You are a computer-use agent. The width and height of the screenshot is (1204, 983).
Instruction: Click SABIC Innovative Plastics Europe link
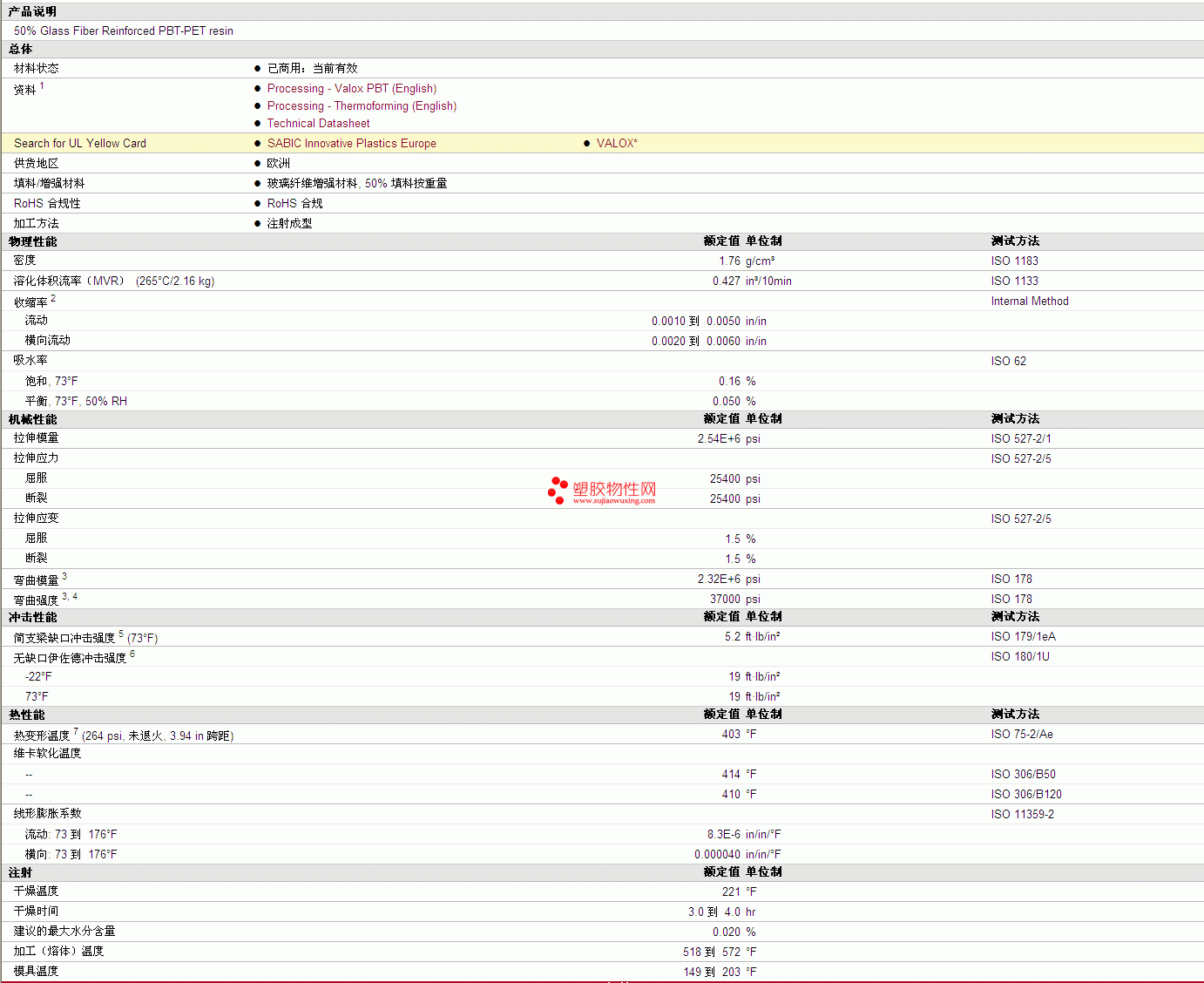point(351,144)
